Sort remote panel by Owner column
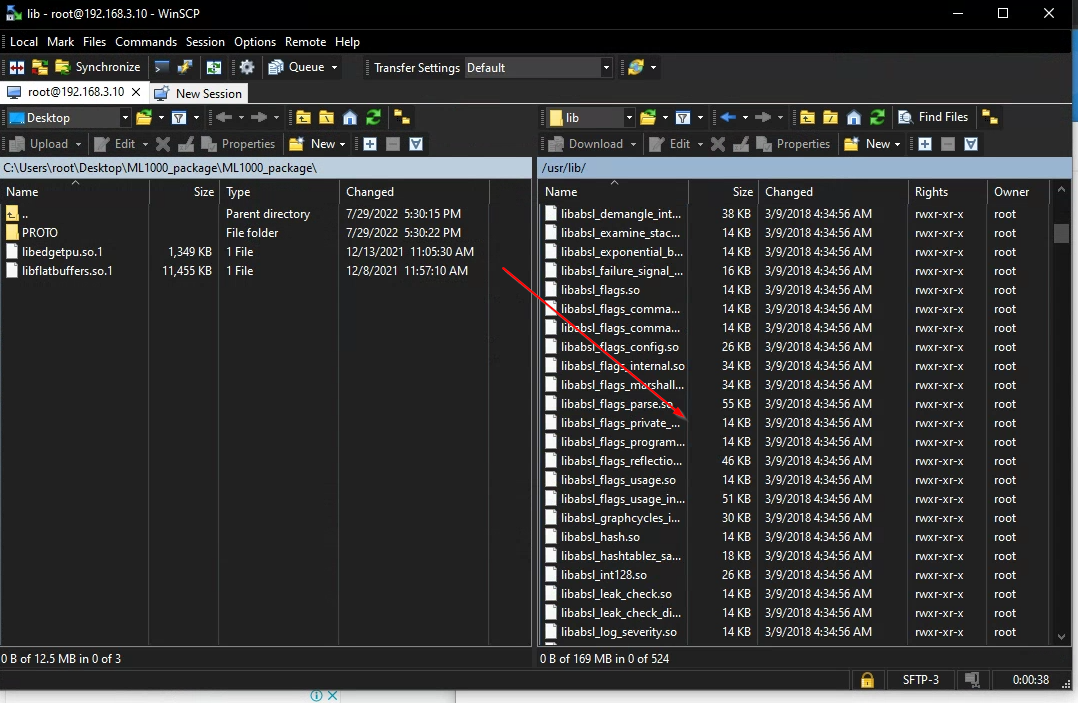1078x703 pixels. point(1018,192)
